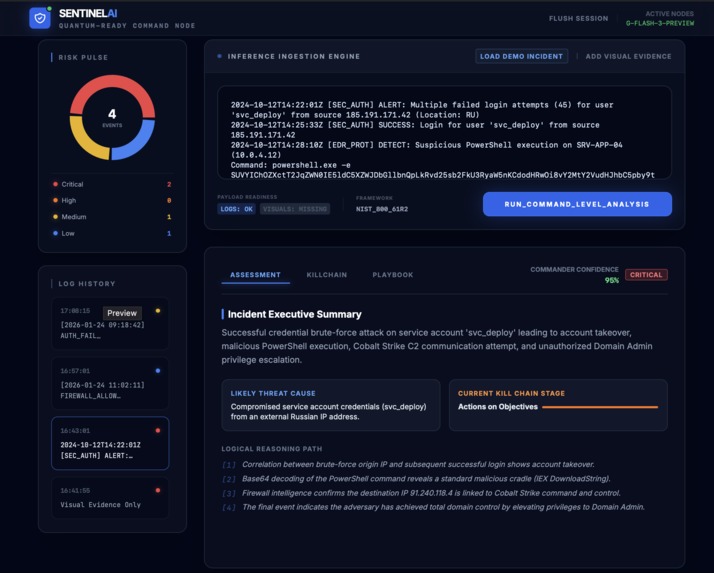This screenshot has height=573, width=714.
Task: Click the INFERENCE INGESTION ENGINE heading
Action: (294, 56)
